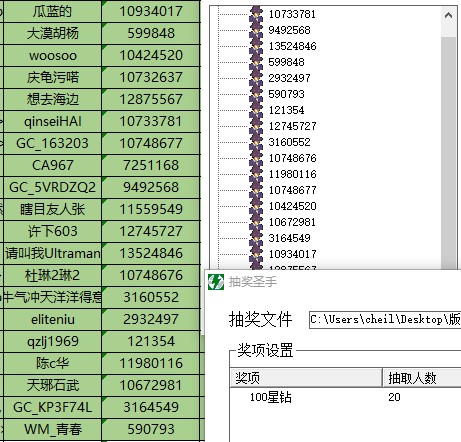Click spreadsheet cell GC_5VRDZQ2
Viewport: 461px width, 442px height.
pyautogui.click(x=52, y=187)
